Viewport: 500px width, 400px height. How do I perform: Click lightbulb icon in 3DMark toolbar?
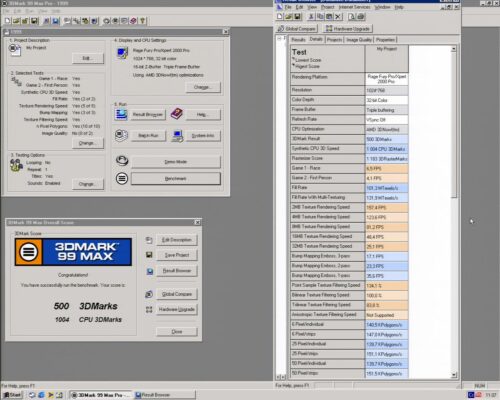click(142, 21)
